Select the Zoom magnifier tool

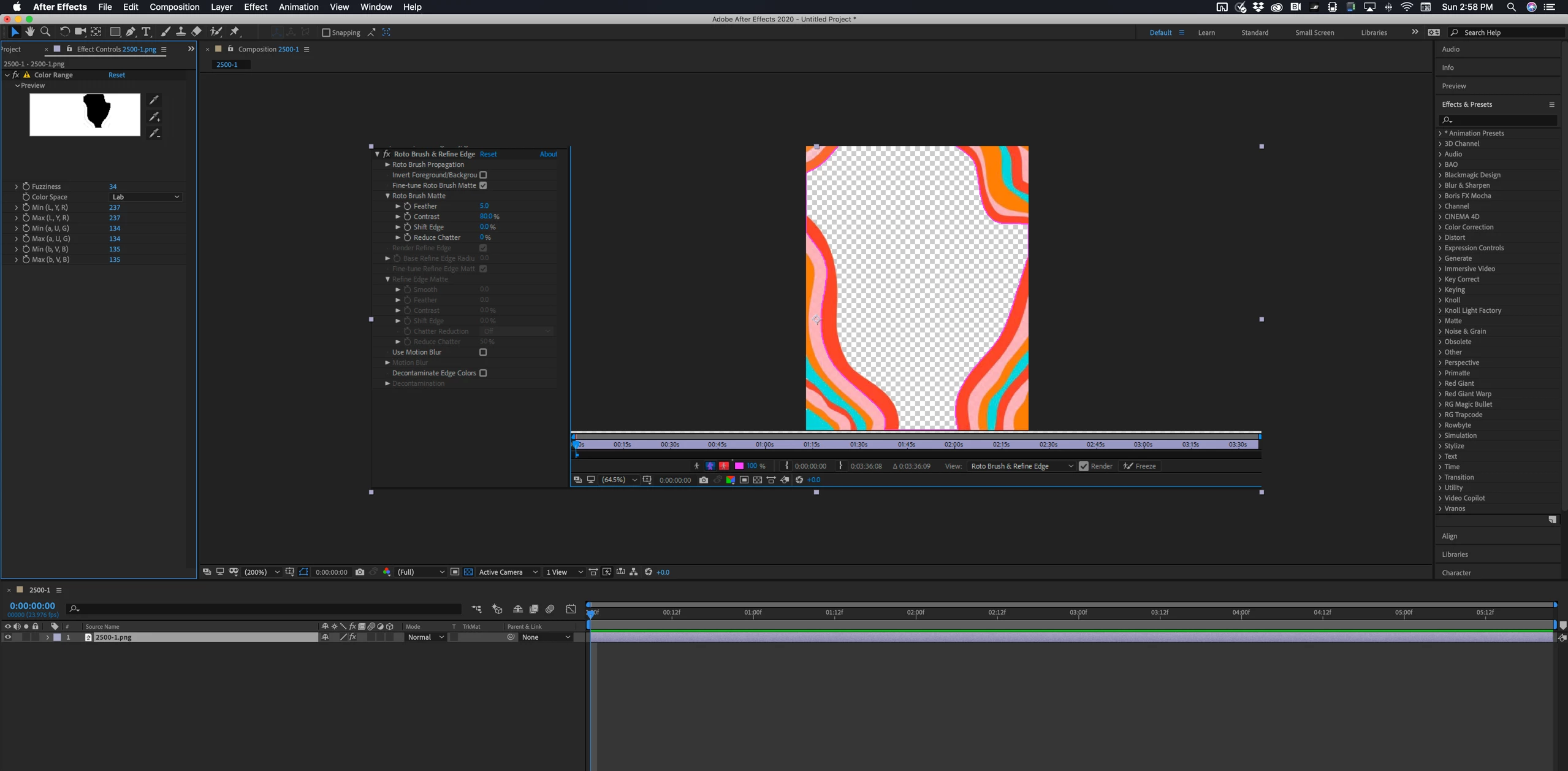click(45, 32)
